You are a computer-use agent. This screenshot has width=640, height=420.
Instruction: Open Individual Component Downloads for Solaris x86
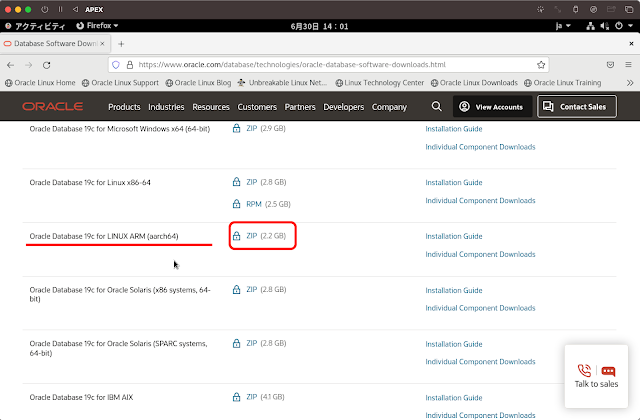(480, 308)
